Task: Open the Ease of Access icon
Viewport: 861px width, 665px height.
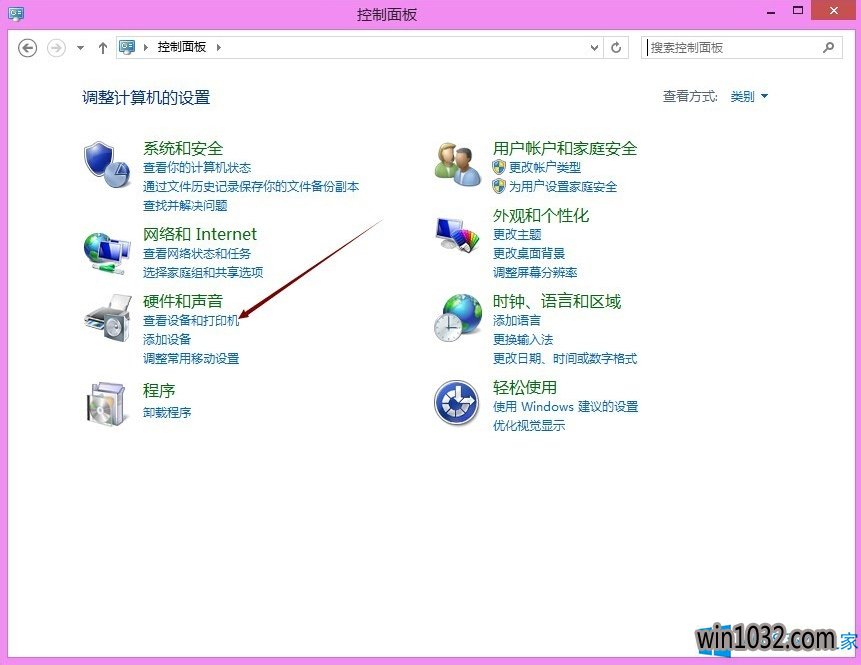Action: (456, 403)
